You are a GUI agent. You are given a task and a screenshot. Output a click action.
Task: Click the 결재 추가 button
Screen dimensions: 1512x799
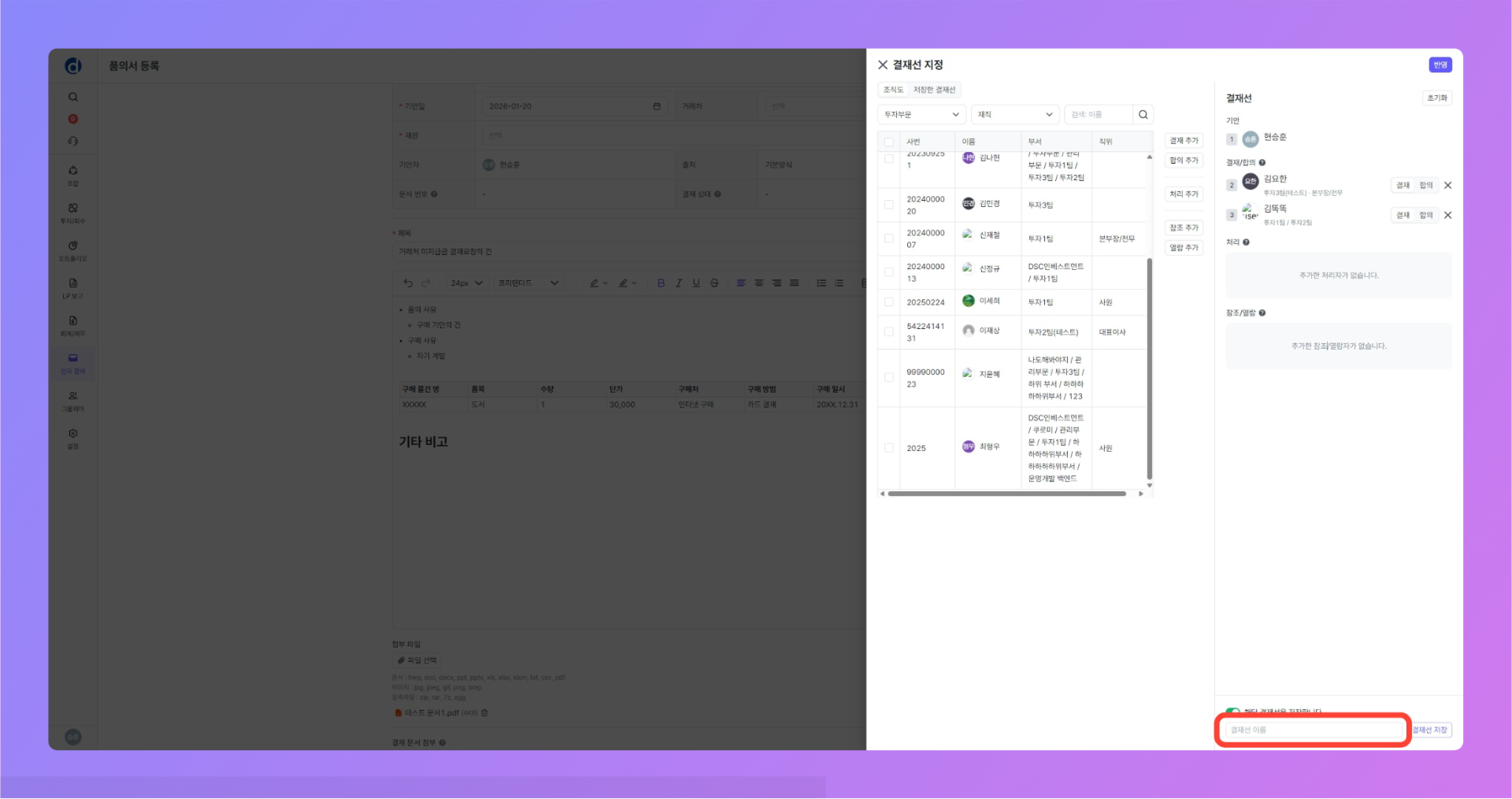pos(1184,141)
